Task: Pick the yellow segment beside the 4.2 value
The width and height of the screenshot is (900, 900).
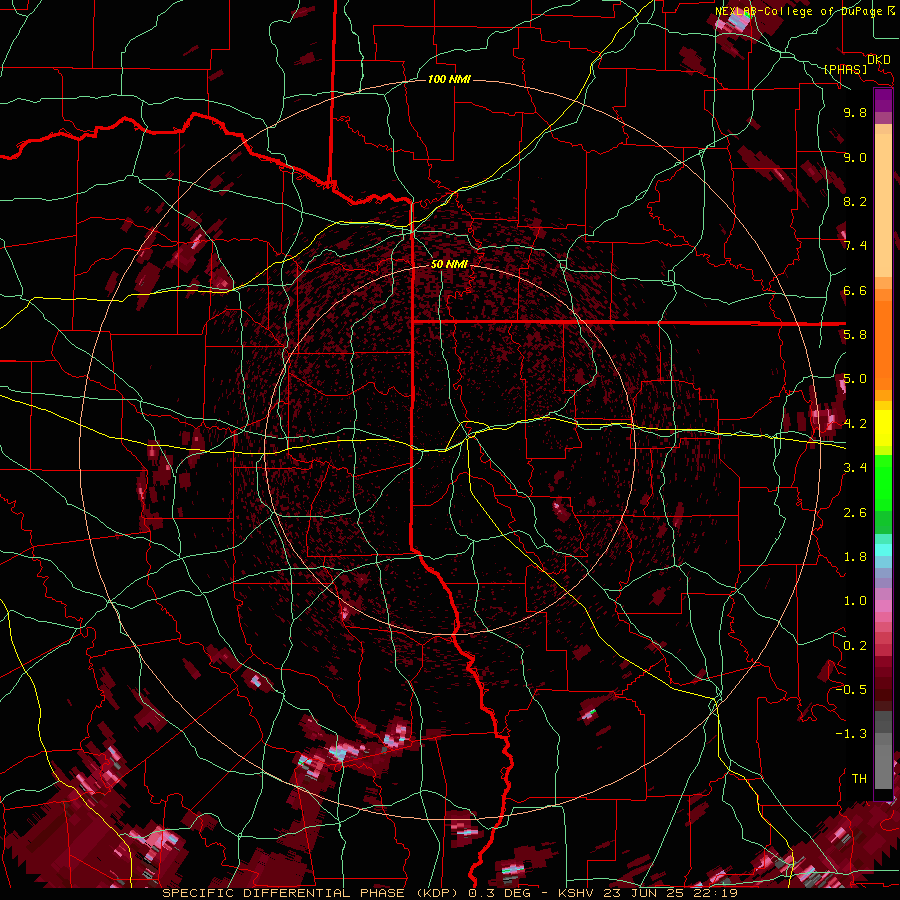Action: coord(883,428)
